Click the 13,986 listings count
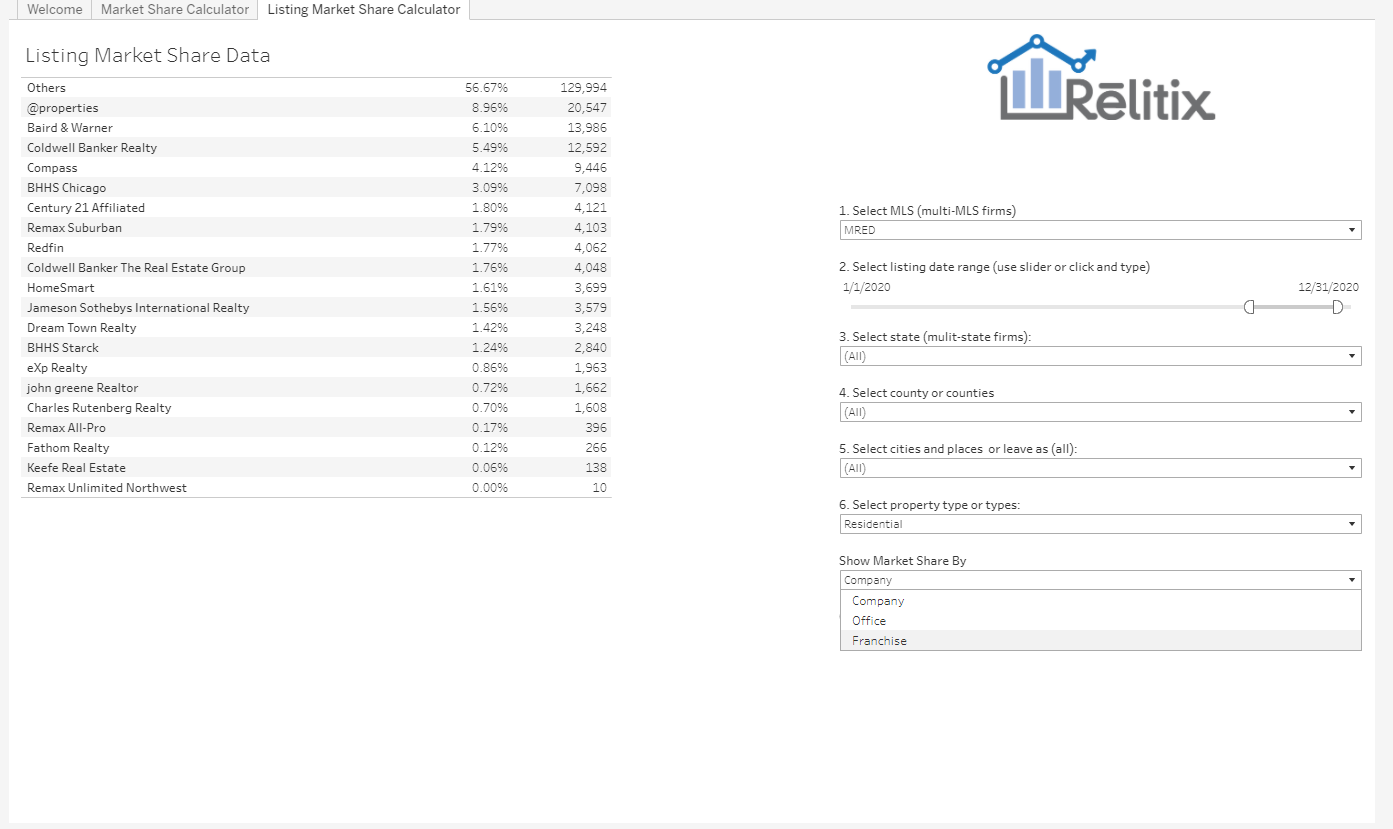The height and width of the screenshot is (829, 1393). pyautogui.click(x=587, y=128)
